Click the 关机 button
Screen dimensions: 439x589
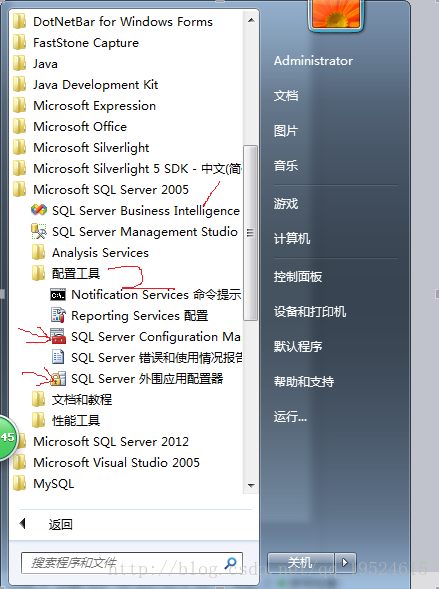pos(301,562)
